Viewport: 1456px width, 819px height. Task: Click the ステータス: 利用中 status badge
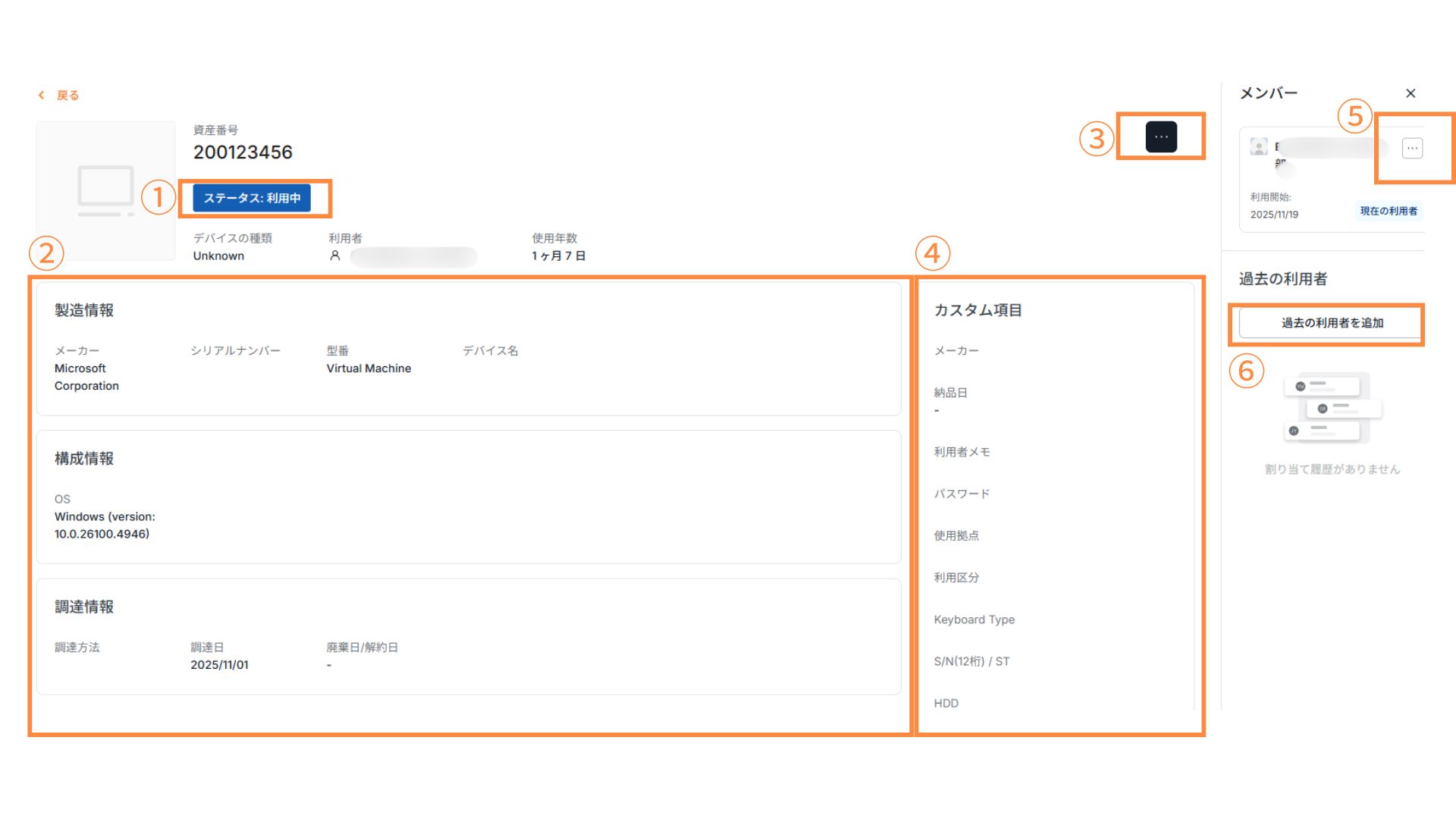252,198
